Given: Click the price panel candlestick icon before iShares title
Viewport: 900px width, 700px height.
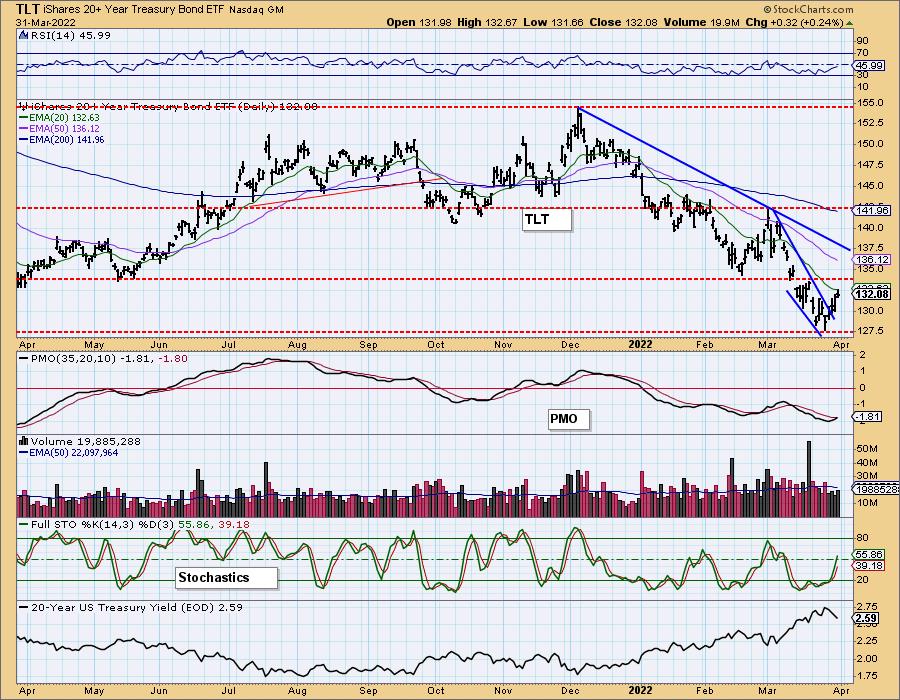Looking at the screenshot, I should pos(23,106).
